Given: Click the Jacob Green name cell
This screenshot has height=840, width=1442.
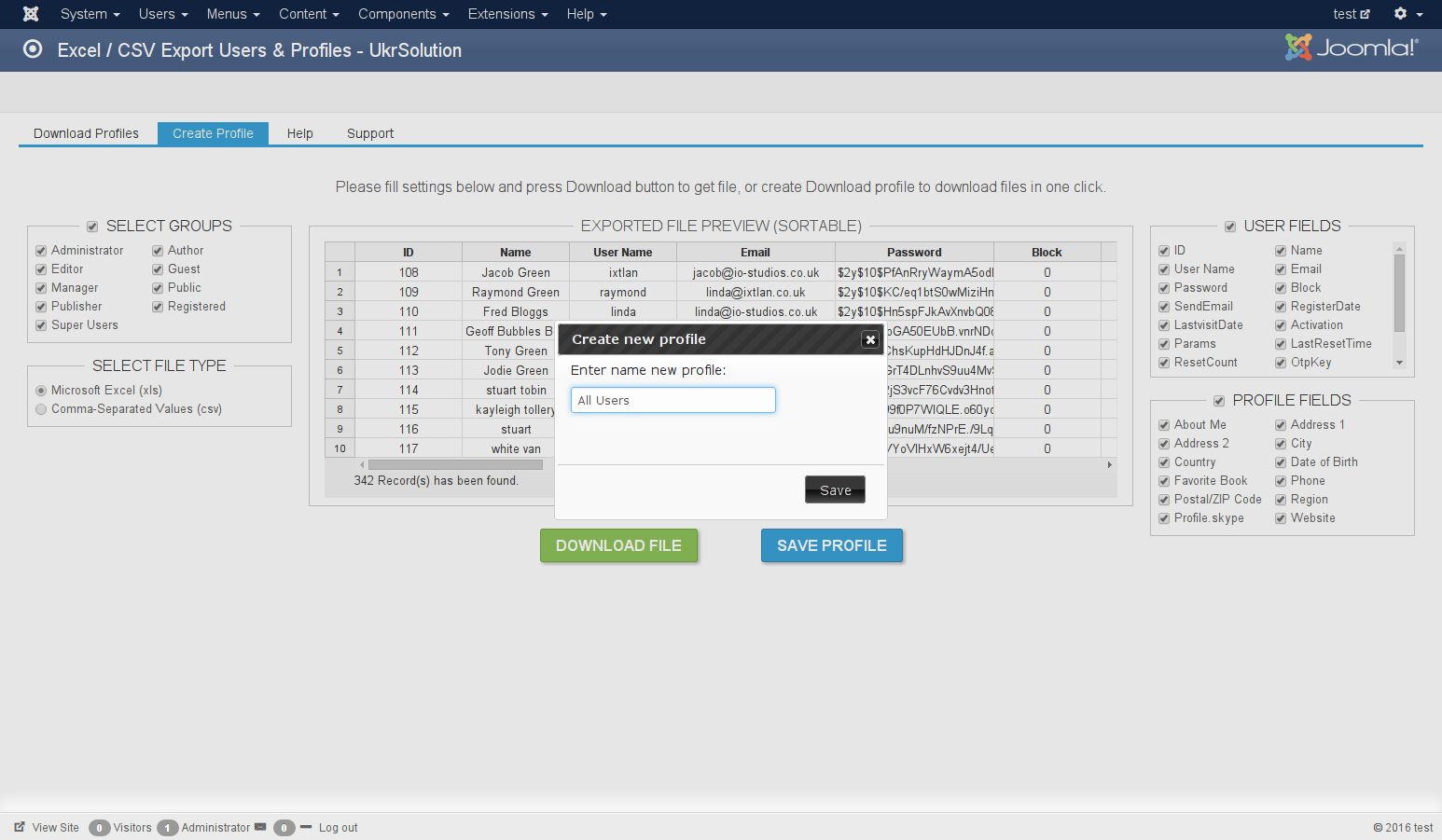Looking at the screenshot, I should tap(516, 272).
